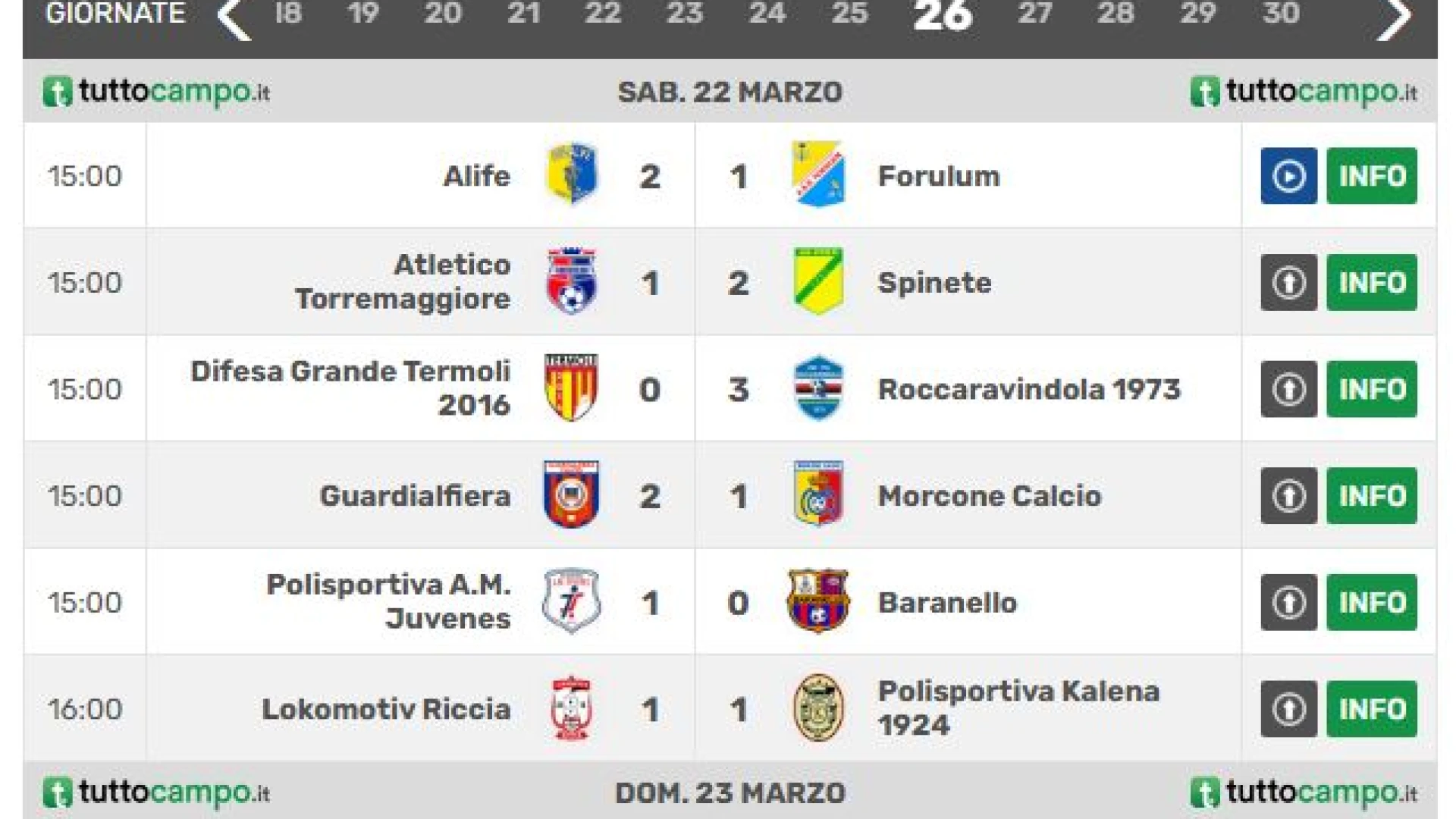Switch to giornata 27
This screenshot has width=1456, height=819.
pyautogui.click(x=1034, y=13)
